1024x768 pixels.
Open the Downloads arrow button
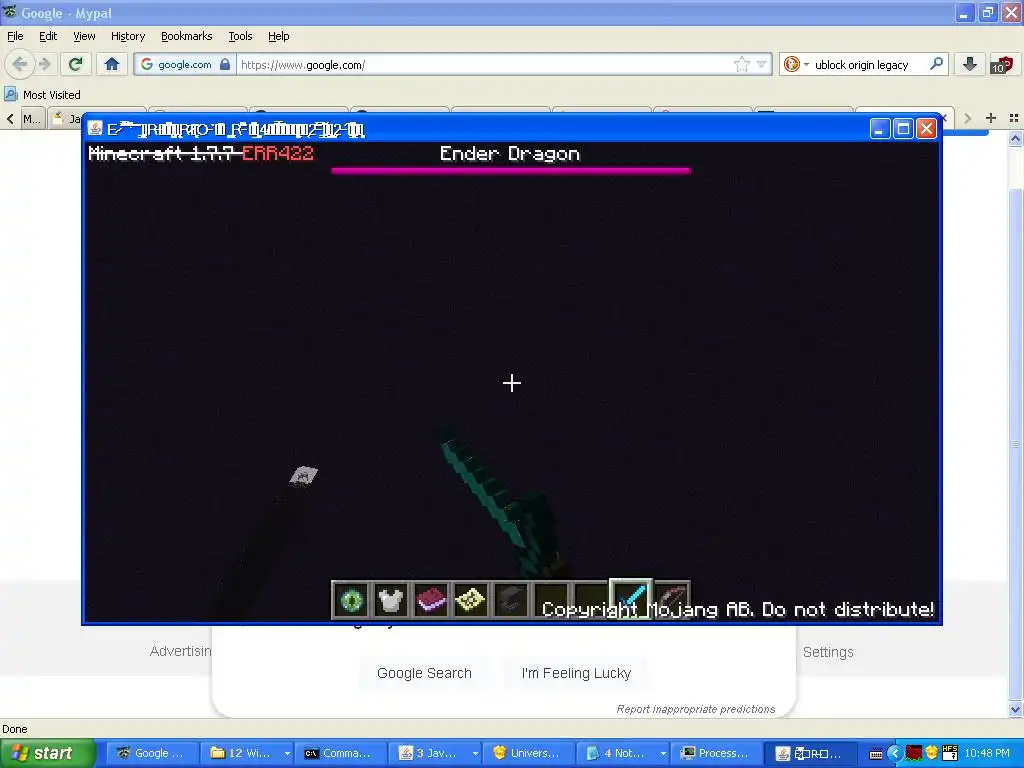pyautogui.click(x=970, y=64)
